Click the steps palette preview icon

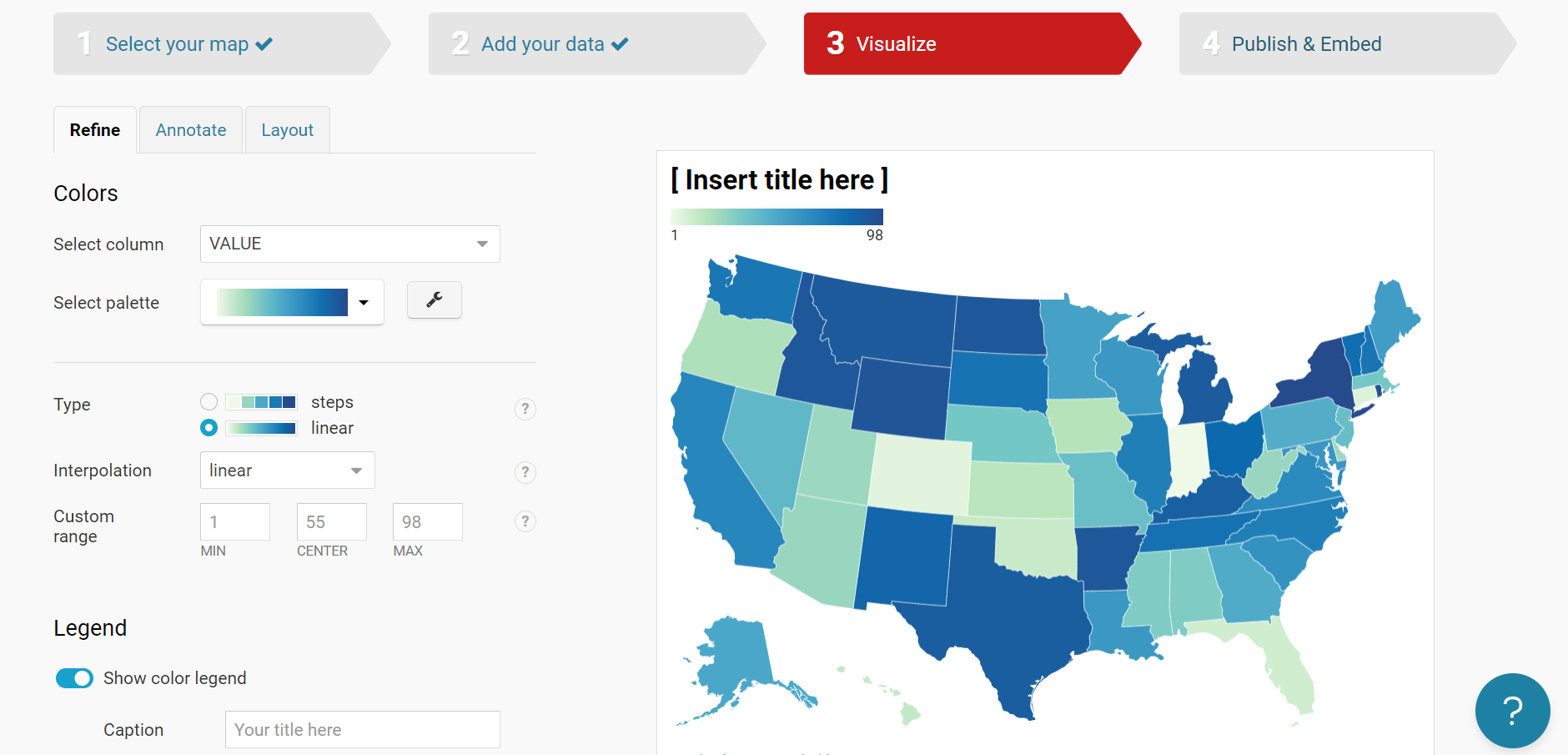[x=261, y=402]
